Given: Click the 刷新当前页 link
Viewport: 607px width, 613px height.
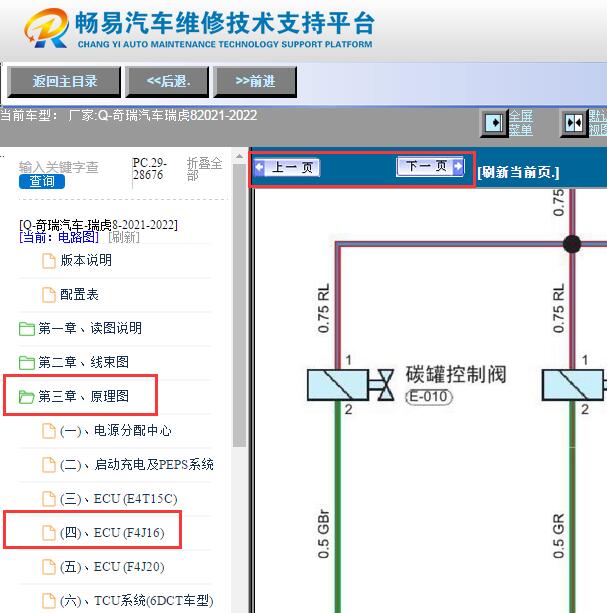Looking at the screenshot, I should click(518, 172).
